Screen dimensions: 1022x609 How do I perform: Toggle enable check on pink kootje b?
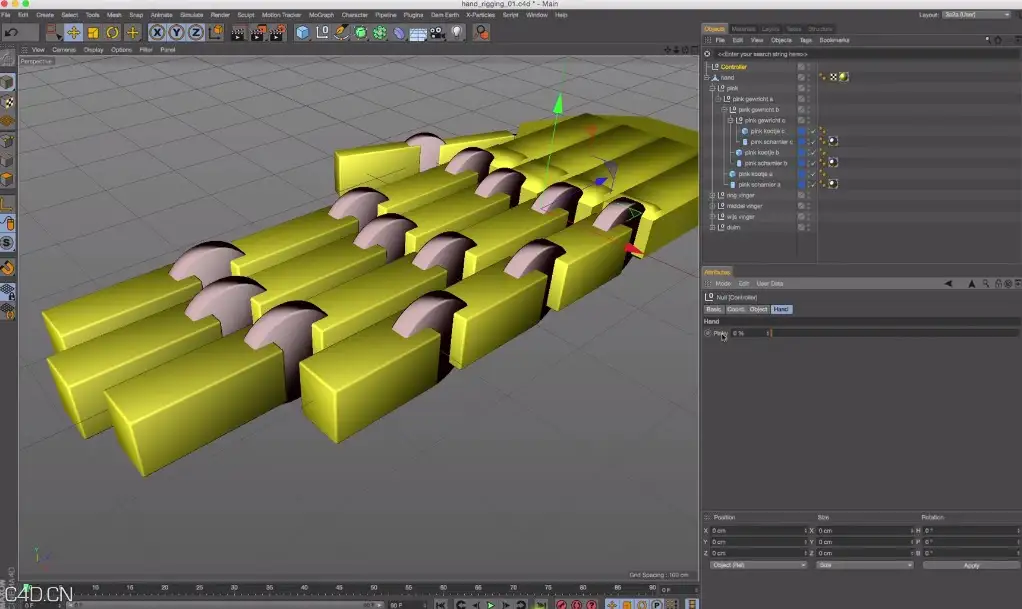click(x=812, y=153)
